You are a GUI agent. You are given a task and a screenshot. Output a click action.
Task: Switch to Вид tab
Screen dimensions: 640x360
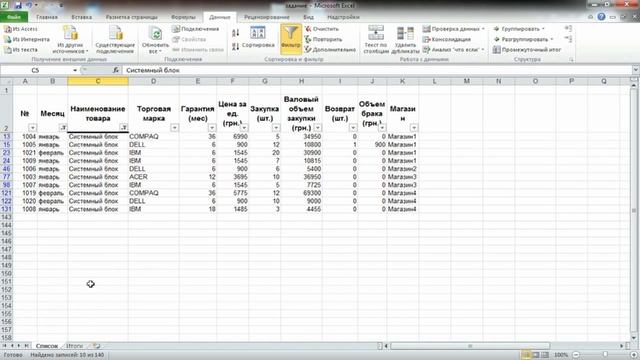309,17
